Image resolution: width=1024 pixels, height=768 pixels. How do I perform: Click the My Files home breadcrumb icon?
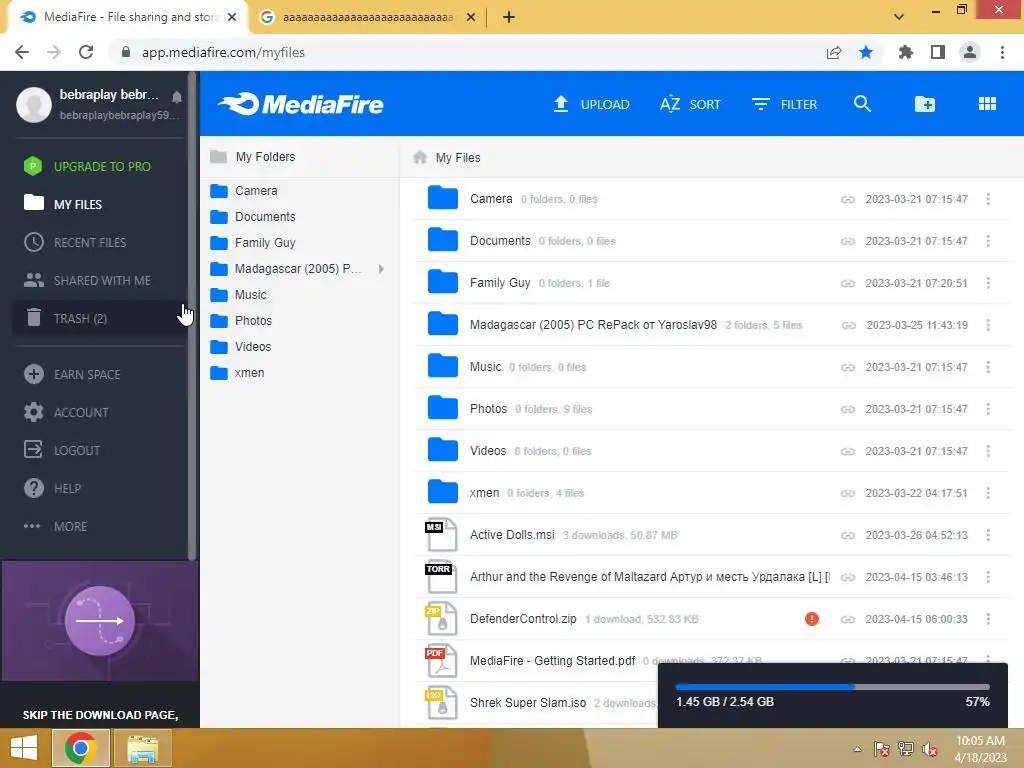pyautogui.click(x=420, y=157)
